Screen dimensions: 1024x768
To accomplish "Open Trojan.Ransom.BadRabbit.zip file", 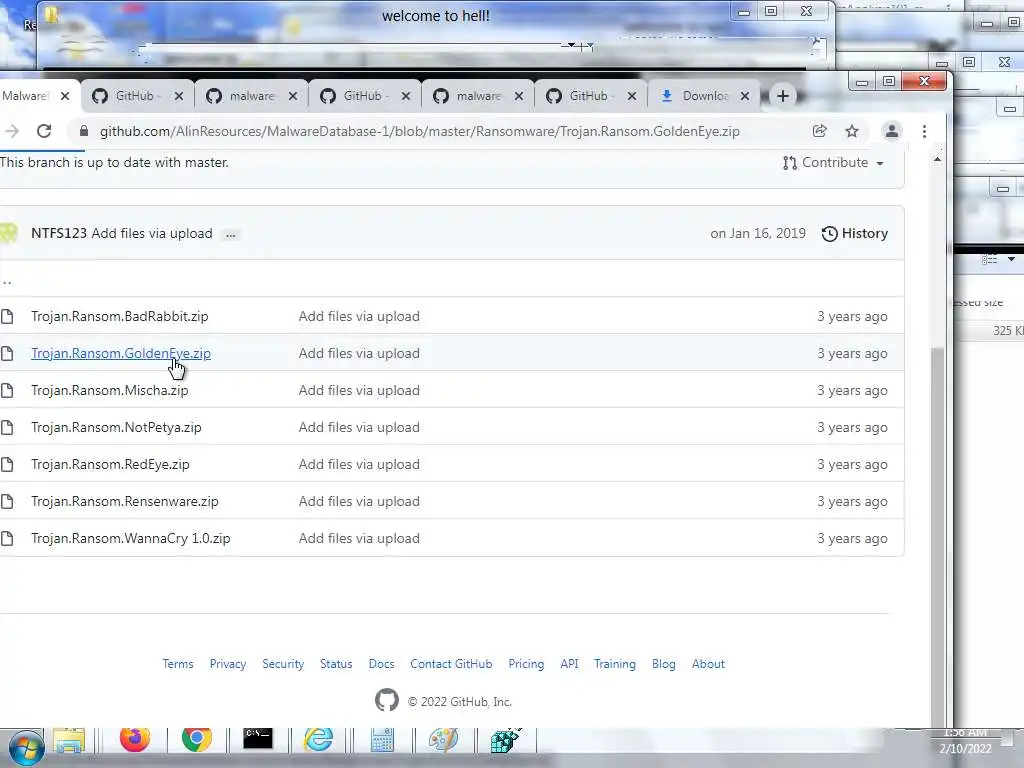I will click(x=120, y=317).
